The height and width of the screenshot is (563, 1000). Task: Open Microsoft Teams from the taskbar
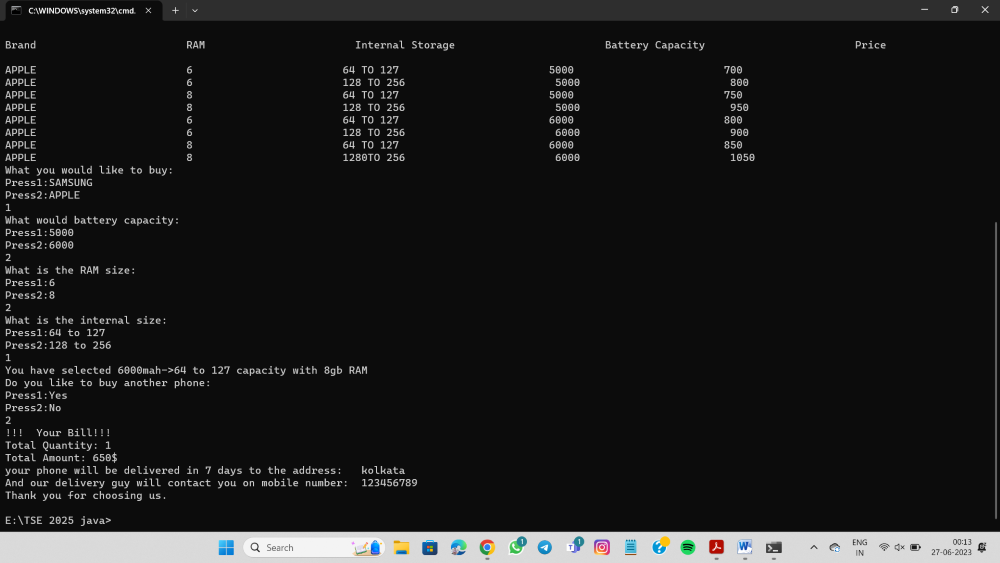pos(573,547)
